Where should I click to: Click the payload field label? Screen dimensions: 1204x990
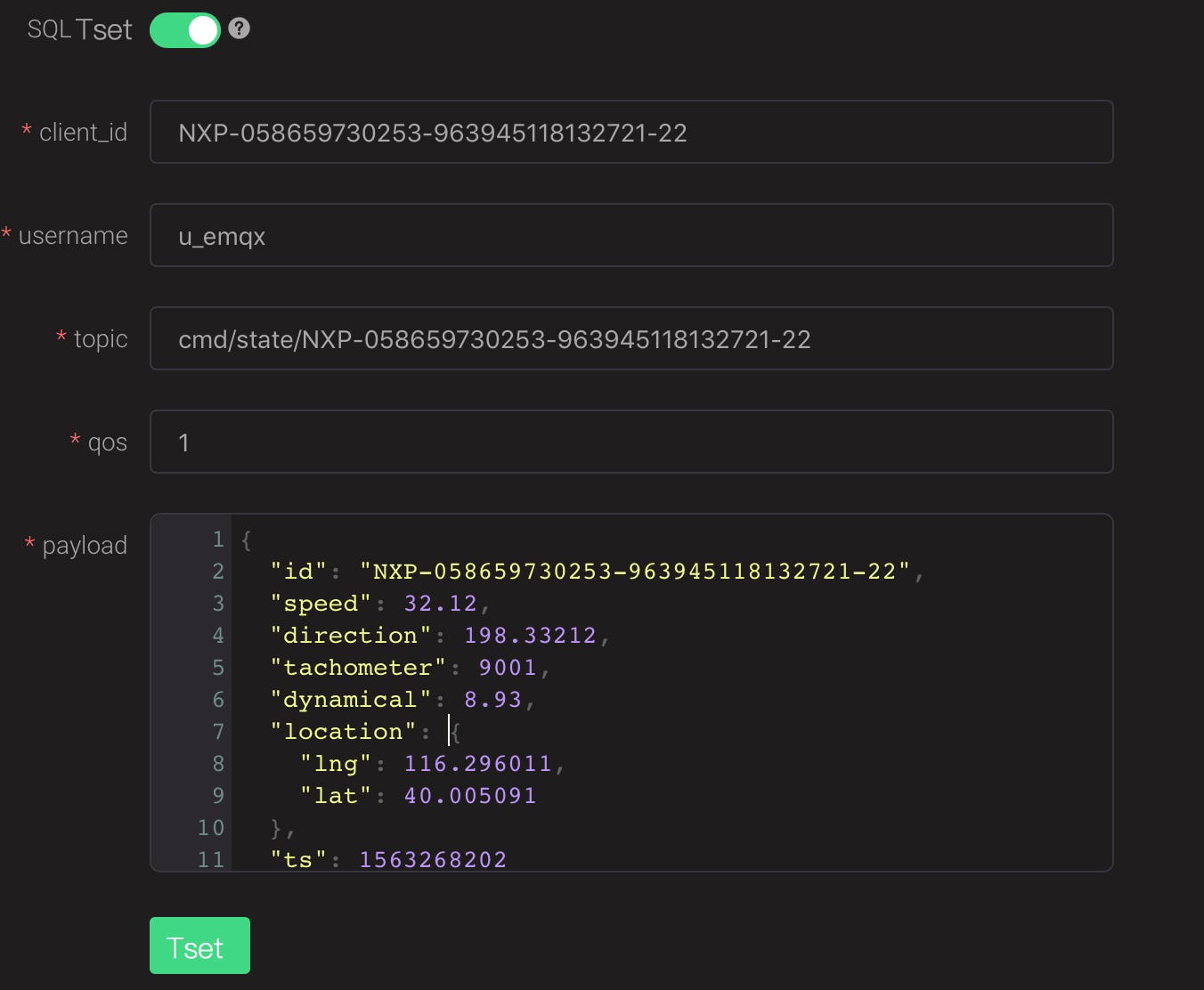(85, 545)
